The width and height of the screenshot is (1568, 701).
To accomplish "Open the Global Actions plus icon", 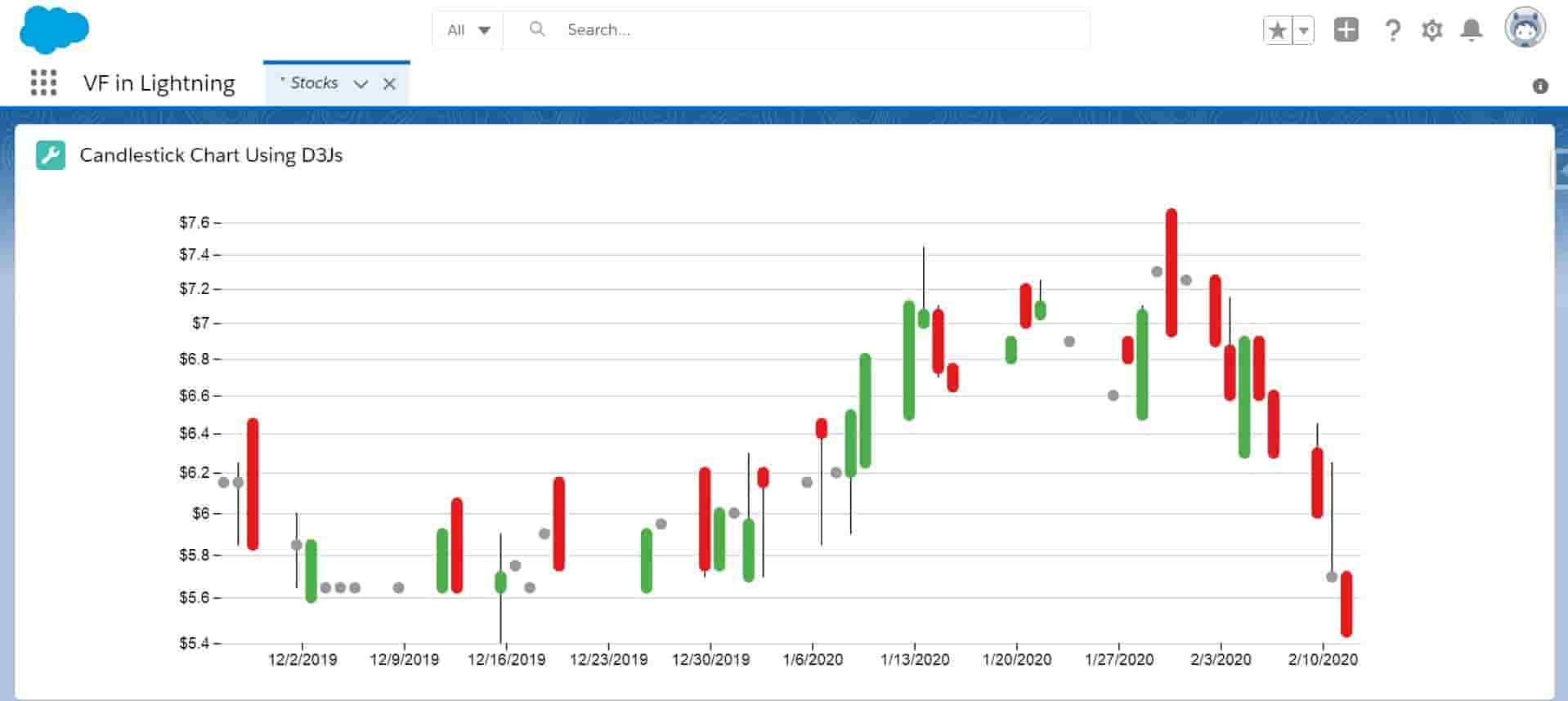I will (x=1346, y=30).
